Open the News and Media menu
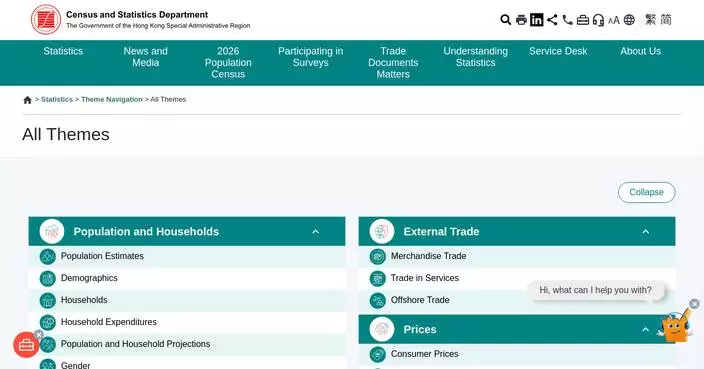Image resolution: width=704 pixels, height=369 pixels. tap(145, 57)
